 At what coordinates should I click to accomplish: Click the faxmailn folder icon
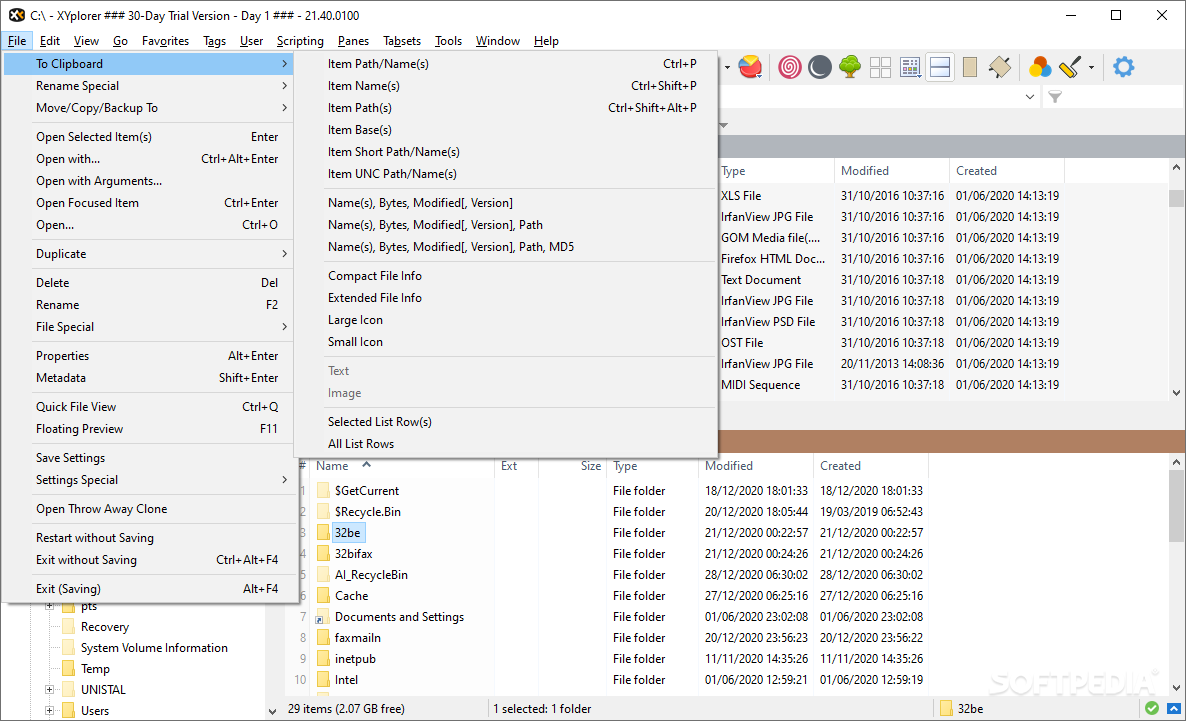pos(324,638)
